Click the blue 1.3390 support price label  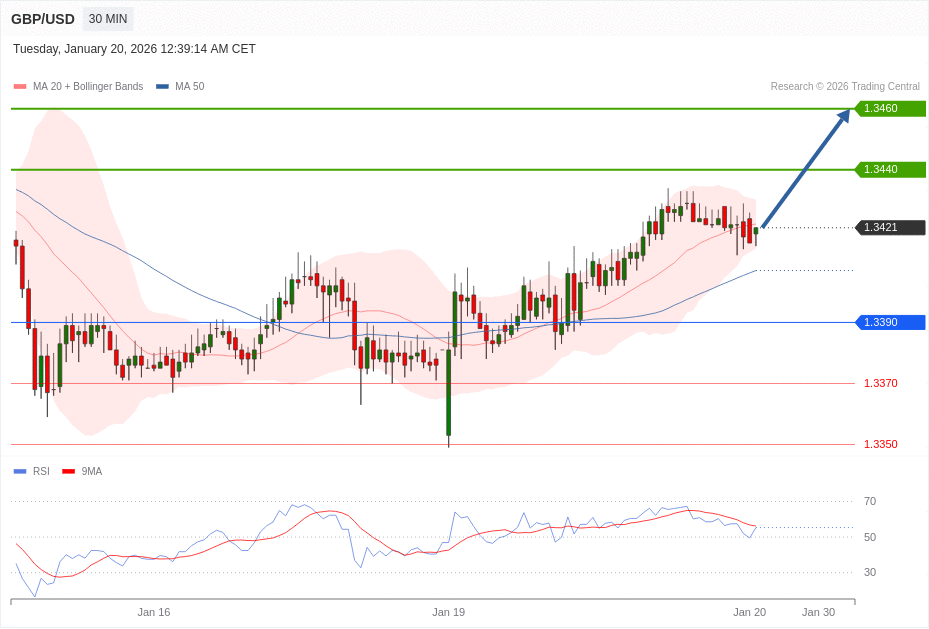(x=892, y=322)
